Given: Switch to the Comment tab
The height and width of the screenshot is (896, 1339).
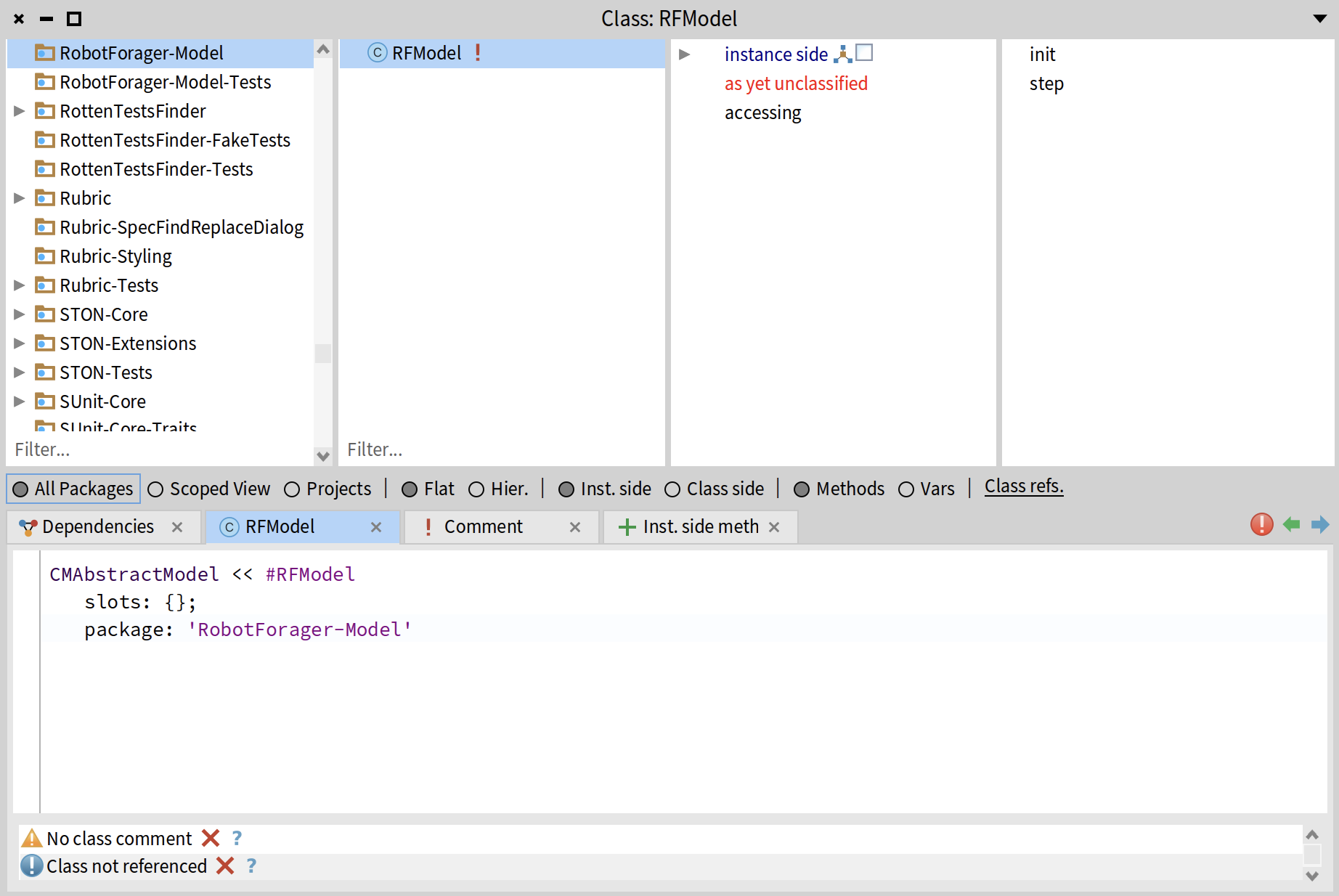Looking at the screenshot, I should click(483, 527).
